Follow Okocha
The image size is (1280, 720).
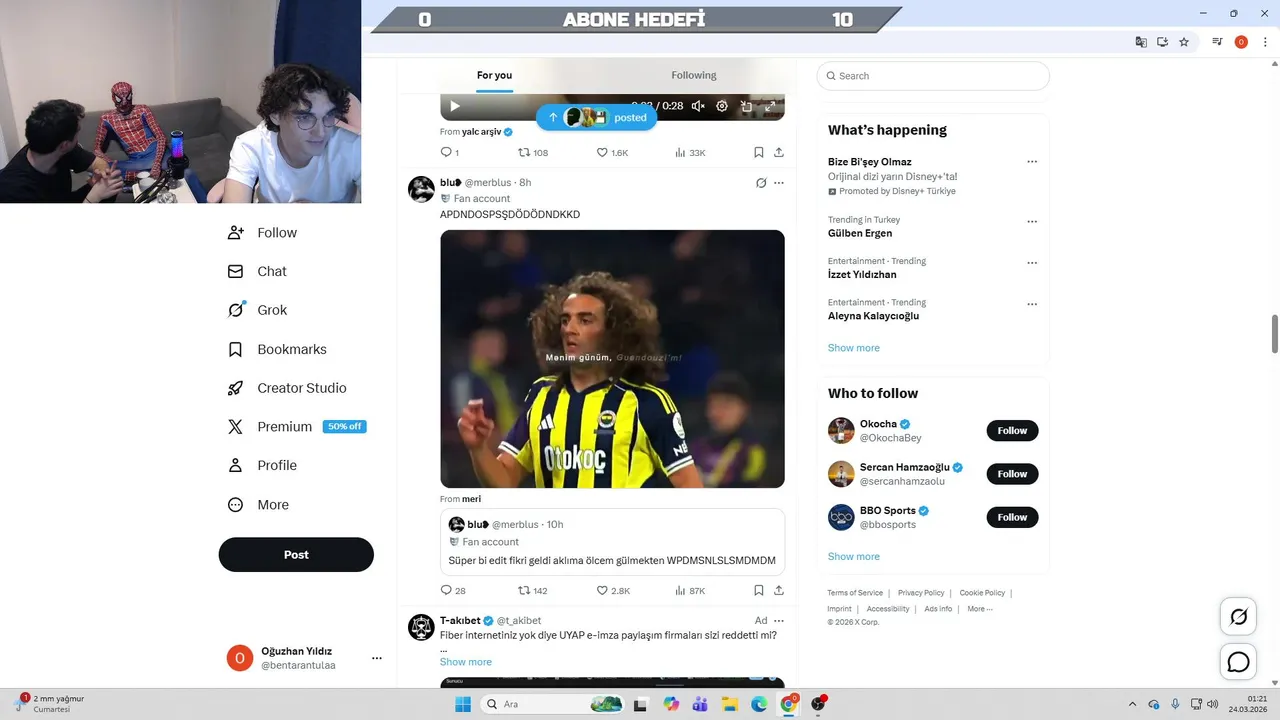pyautogui.click(x=1012, y=431)
